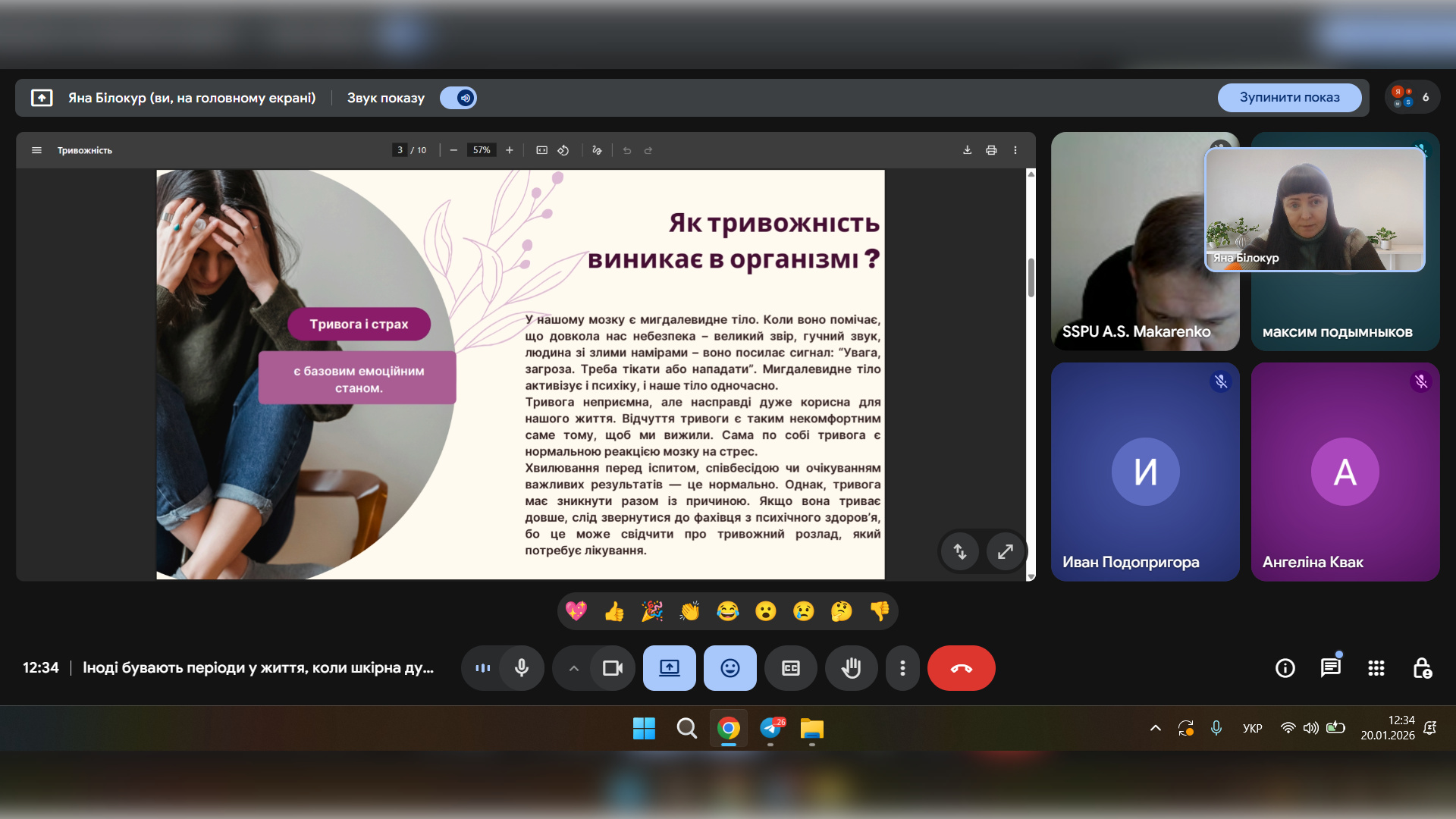
Task: Expand video settings chevron arrow
Action: pyautogui.click(x=574, y=668)
